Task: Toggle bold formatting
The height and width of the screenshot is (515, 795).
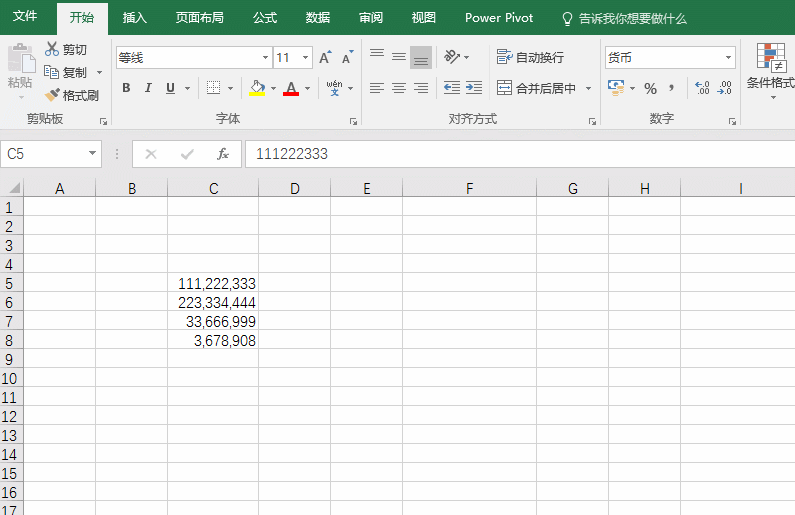Action: [x=126, y=88]
